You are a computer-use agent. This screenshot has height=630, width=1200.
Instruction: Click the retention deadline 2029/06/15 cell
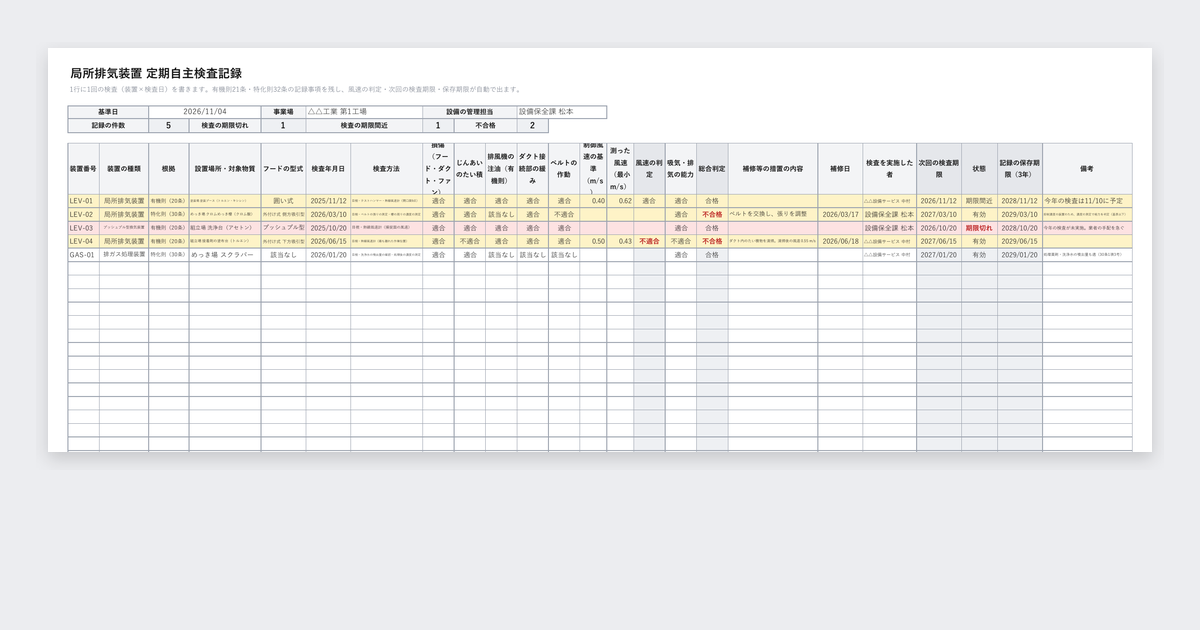click(1019, 241)
